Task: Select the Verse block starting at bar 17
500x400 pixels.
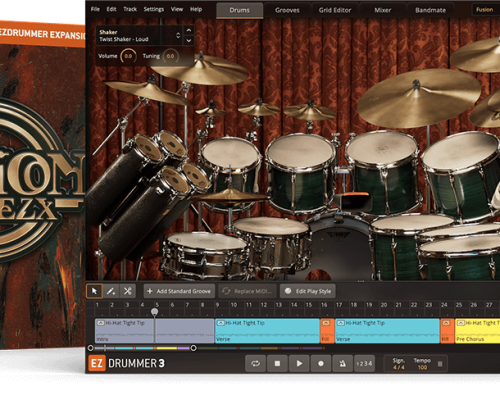Action: (387, 331)
